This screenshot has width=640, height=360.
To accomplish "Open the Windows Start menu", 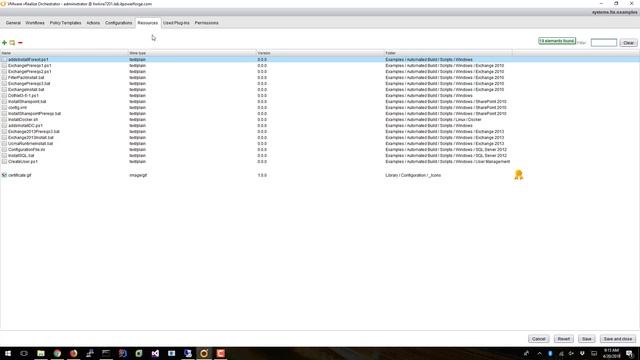I will tap(8, 353).
